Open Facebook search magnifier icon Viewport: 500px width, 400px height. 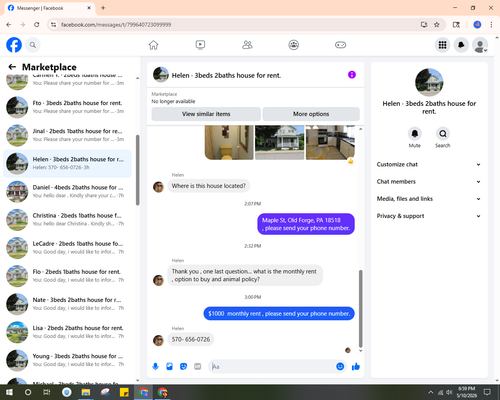pos(33,45)
